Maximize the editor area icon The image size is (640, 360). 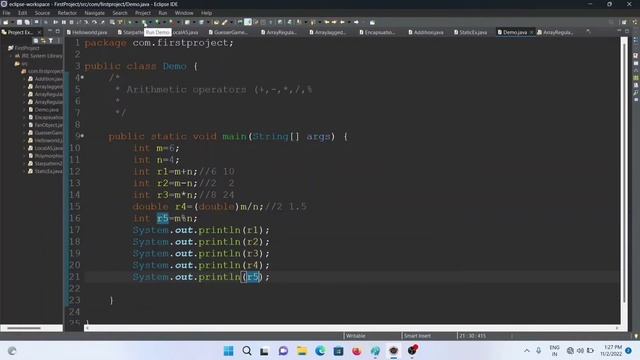(x=627, y=31)
